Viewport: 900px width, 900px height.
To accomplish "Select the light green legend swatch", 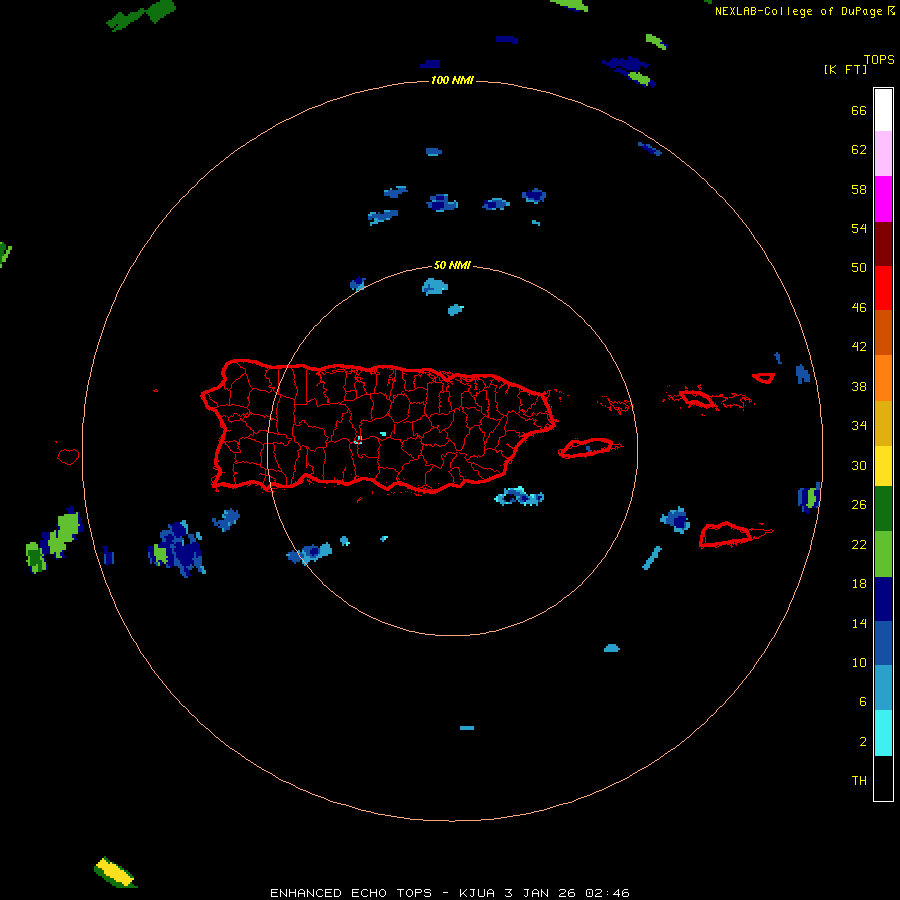I will (x=883, y=554).
